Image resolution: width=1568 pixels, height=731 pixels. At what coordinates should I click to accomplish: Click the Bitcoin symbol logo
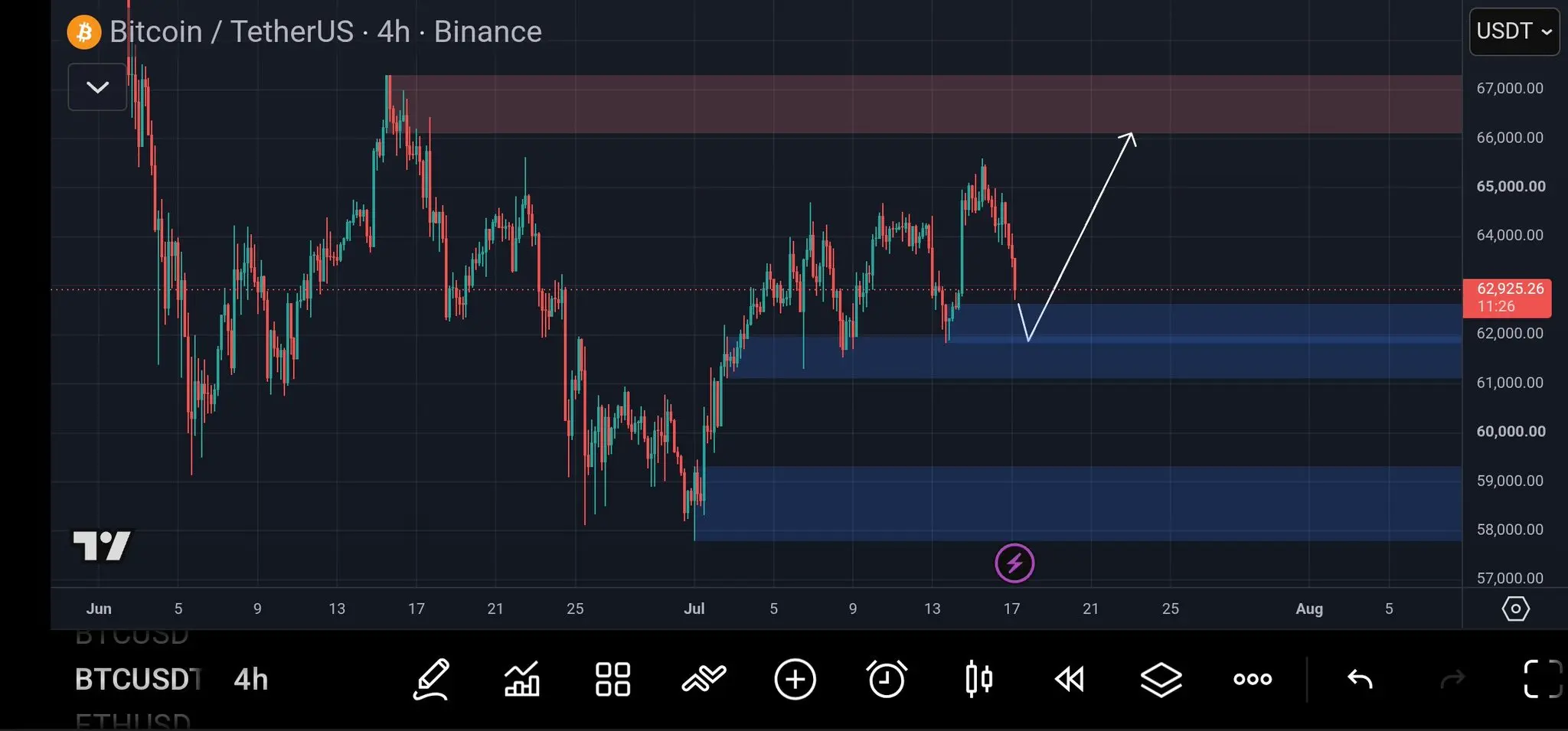click(84, 32)
